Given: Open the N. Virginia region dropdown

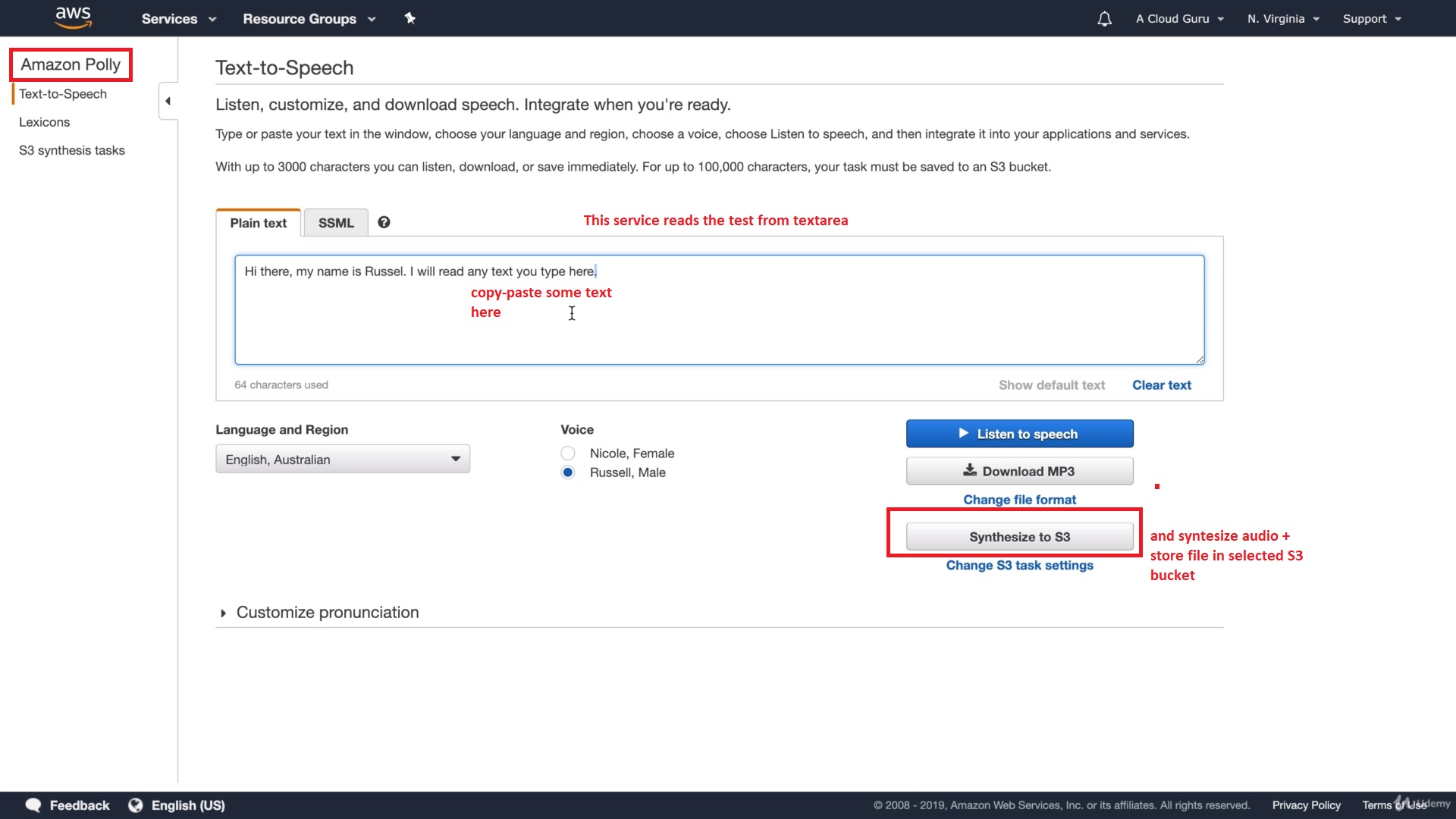Looking at the screenshot, I should (1283, 19).
